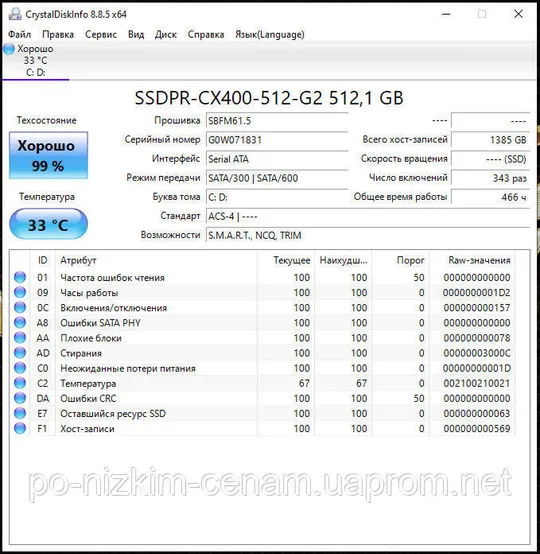Click the standard field ACS-4
This screenshot has height=554, width=540.
tap(368, 216)
